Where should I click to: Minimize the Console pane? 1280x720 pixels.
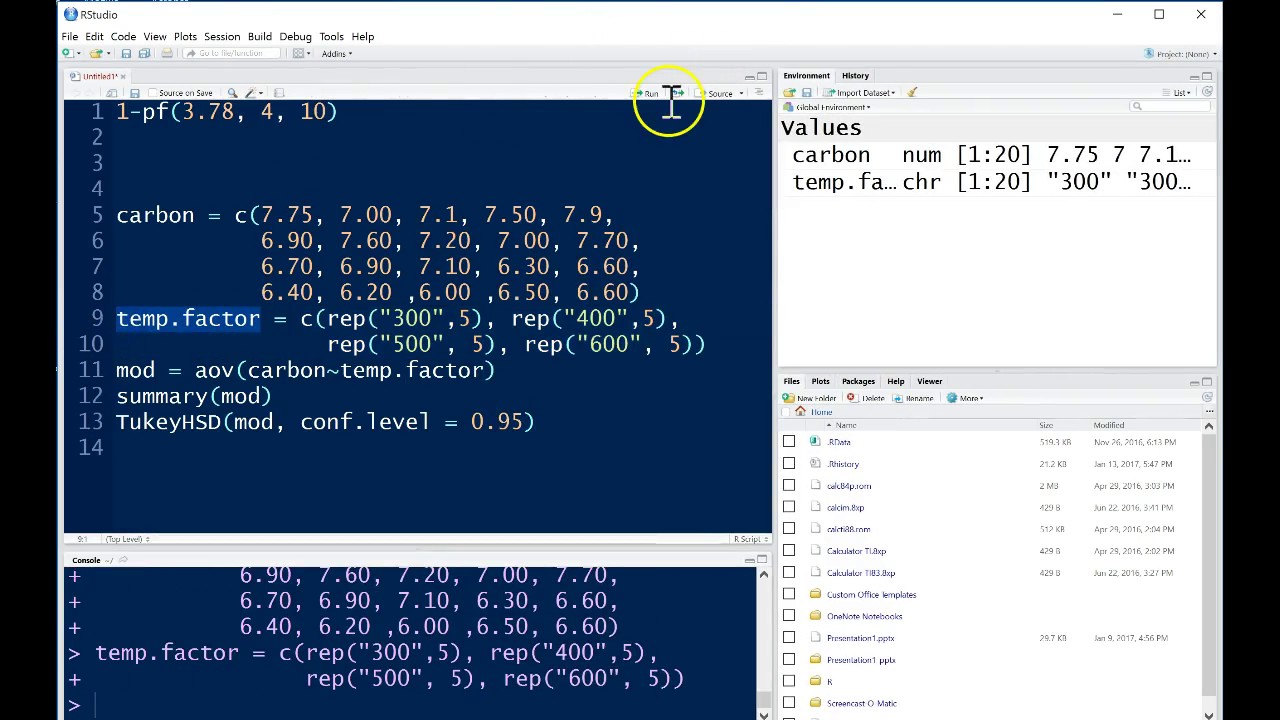pos(749,560)
